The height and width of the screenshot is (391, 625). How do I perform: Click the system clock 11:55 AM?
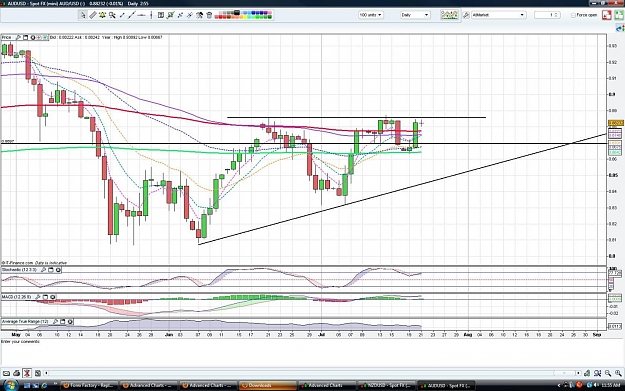point(611,385)
